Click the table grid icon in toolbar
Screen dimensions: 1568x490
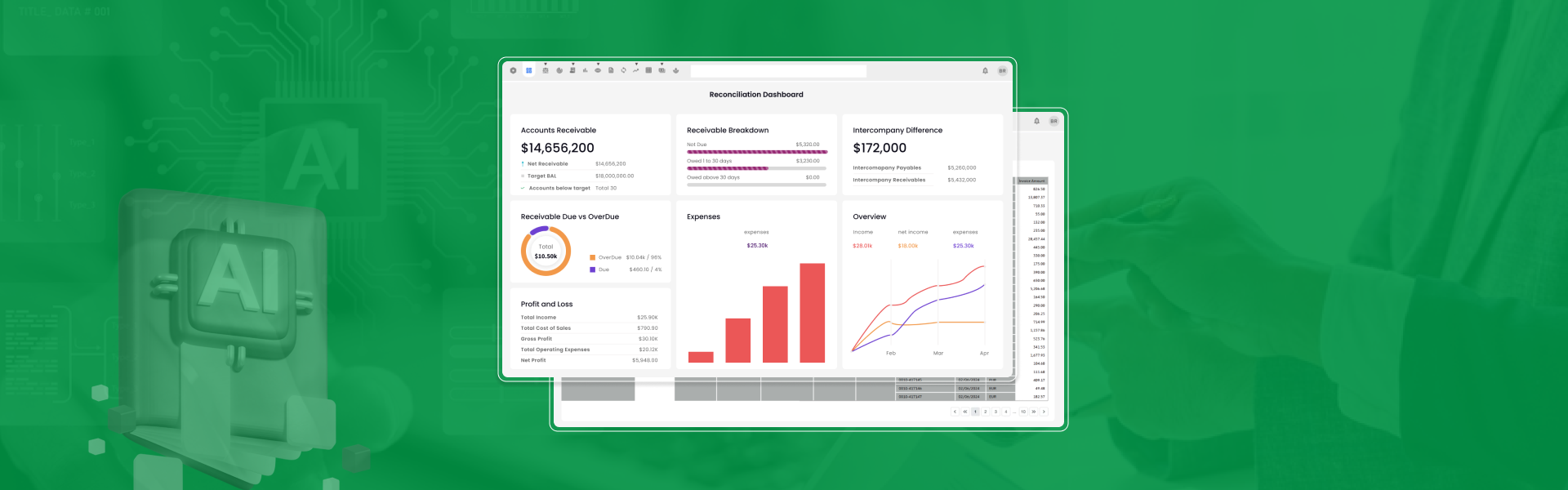point(648,70)
